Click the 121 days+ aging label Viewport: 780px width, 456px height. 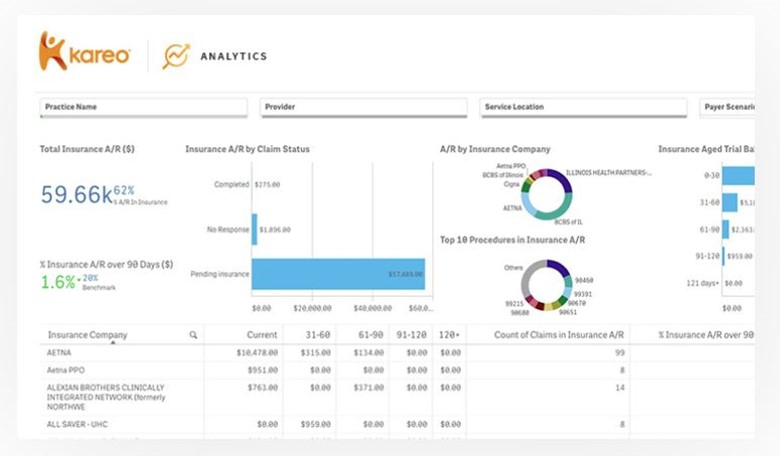tap(702, 283)
